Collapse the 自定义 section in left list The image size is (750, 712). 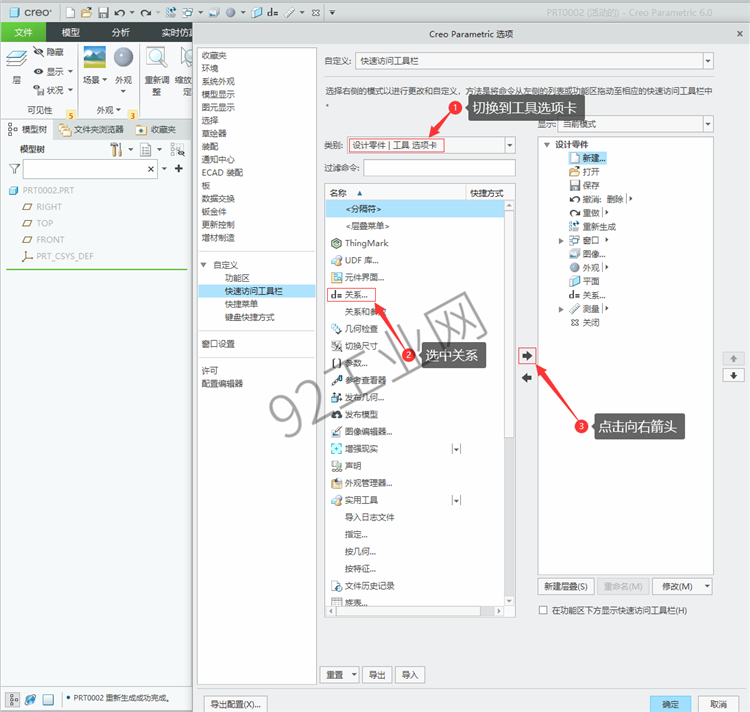(x=203, y=264)
